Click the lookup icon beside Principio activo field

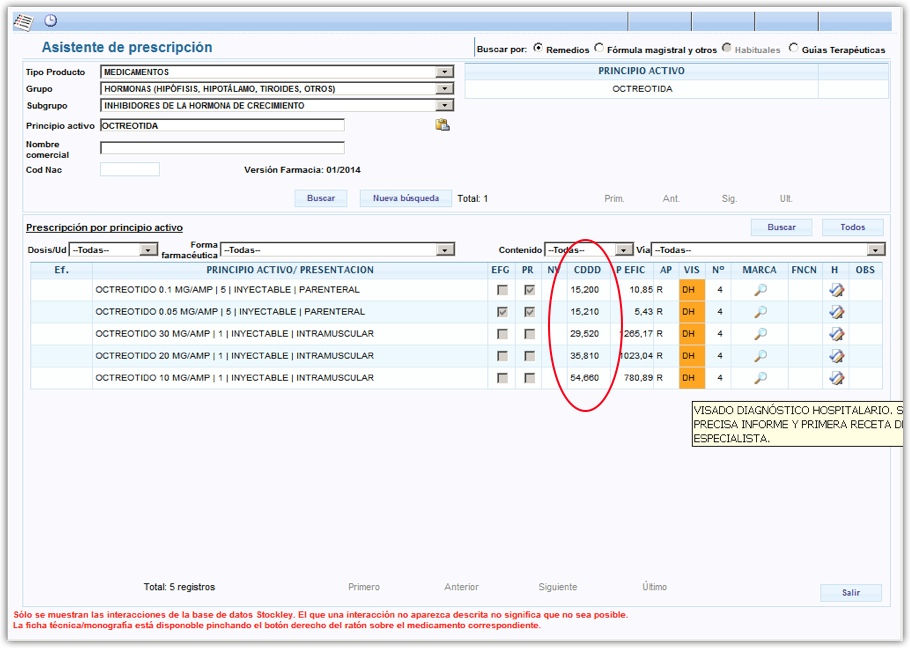[442, 125]
